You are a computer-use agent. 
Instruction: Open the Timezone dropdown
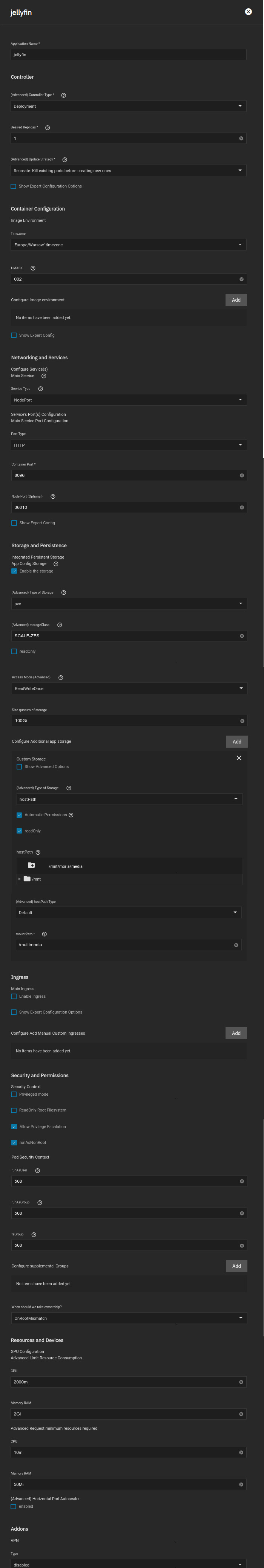point(128,244)
